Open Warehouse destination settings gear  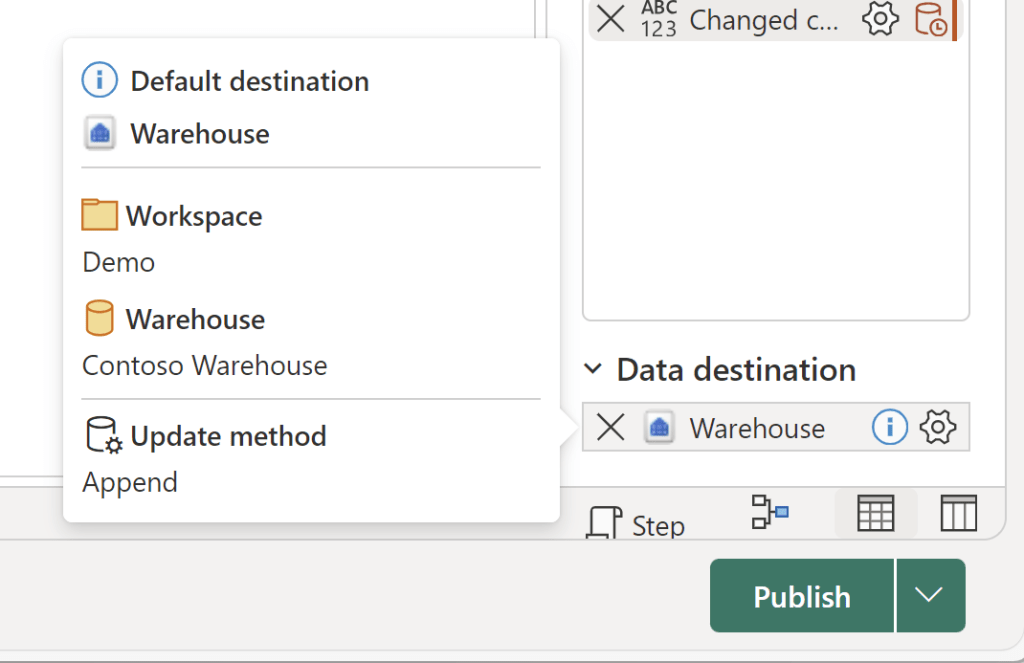[x=937, y=428]
